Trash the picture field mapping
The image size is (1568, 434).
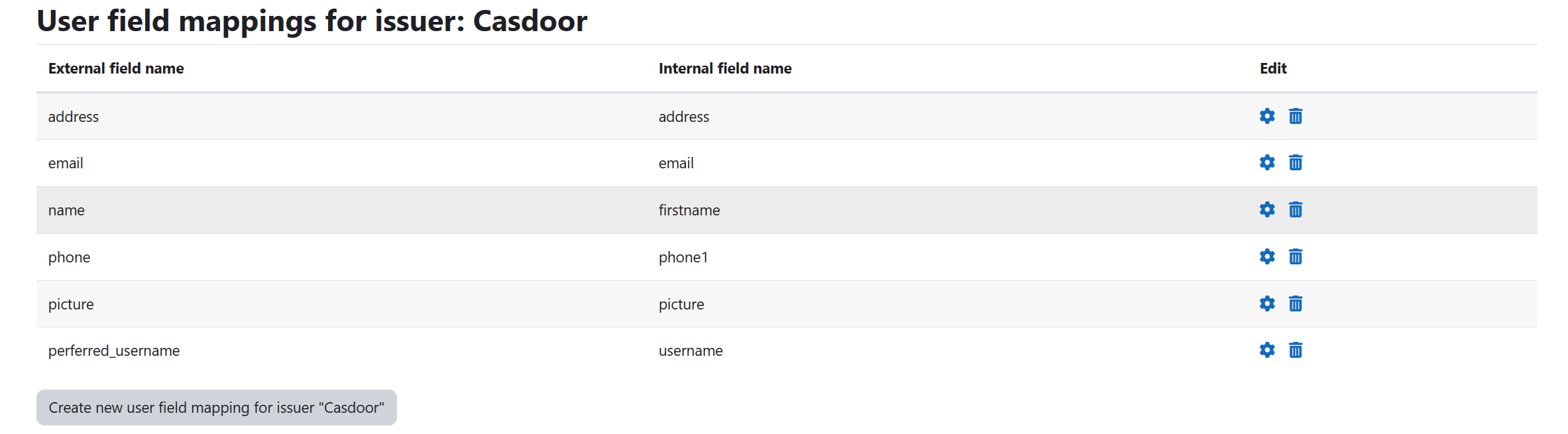(x=1296, y=303)
